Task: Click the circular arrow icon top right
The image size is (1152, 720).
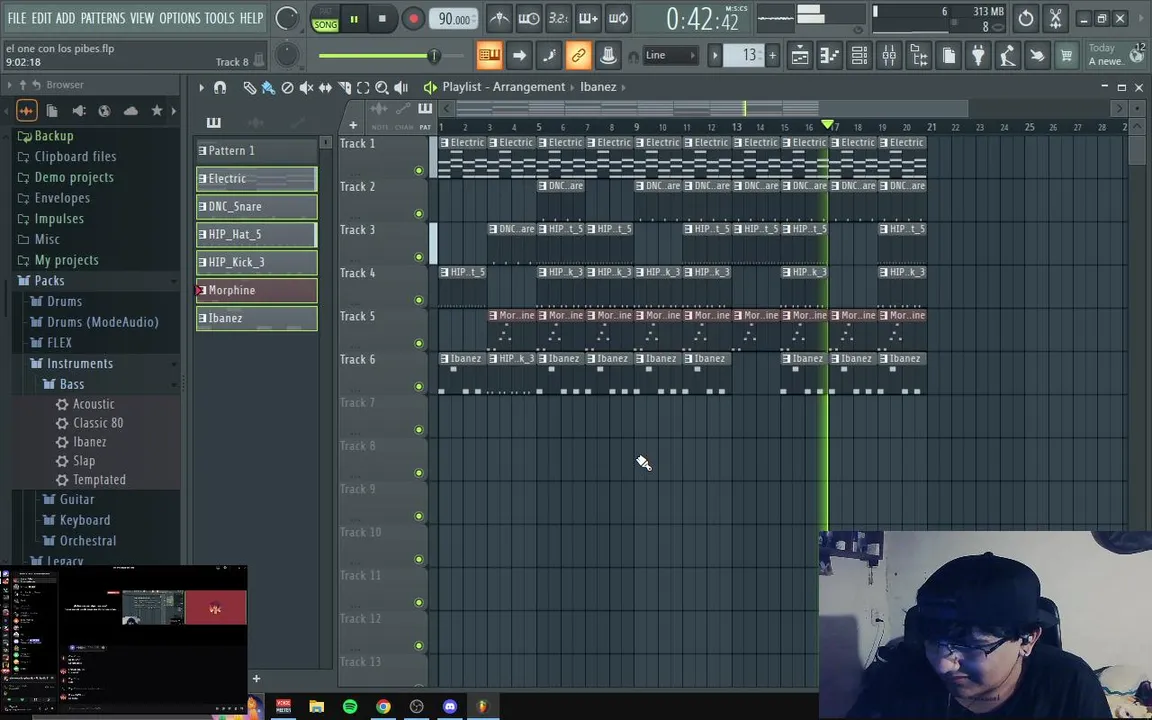Action: (x=1026, y=18)
